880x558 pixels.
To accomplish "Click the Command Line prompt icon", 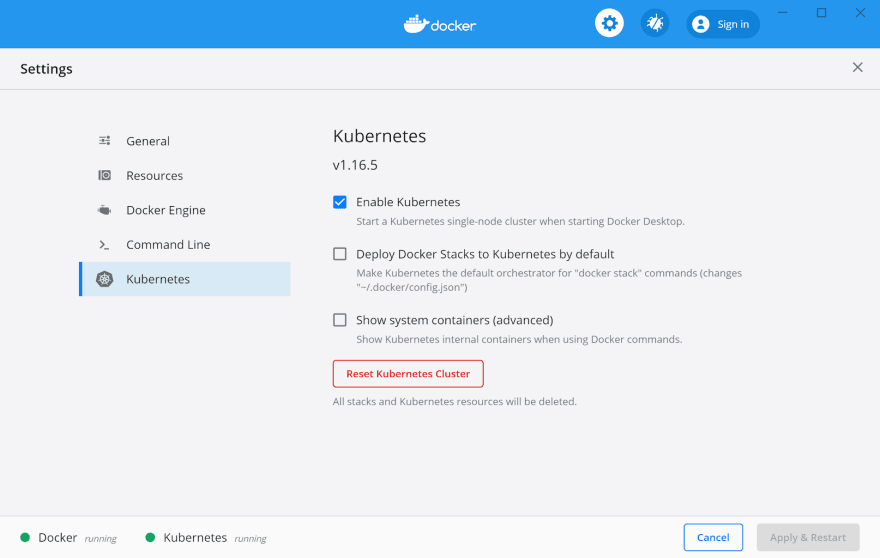I will [104, 245].
